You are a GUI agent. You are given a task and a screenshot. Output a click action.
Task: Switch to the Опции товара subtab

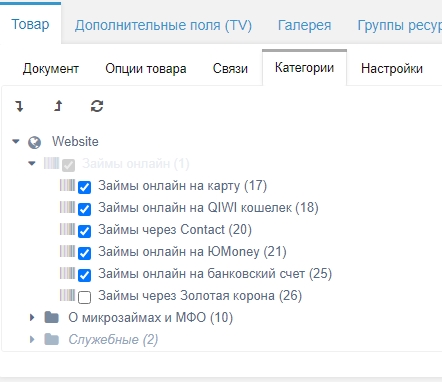(x=146, y=69)
